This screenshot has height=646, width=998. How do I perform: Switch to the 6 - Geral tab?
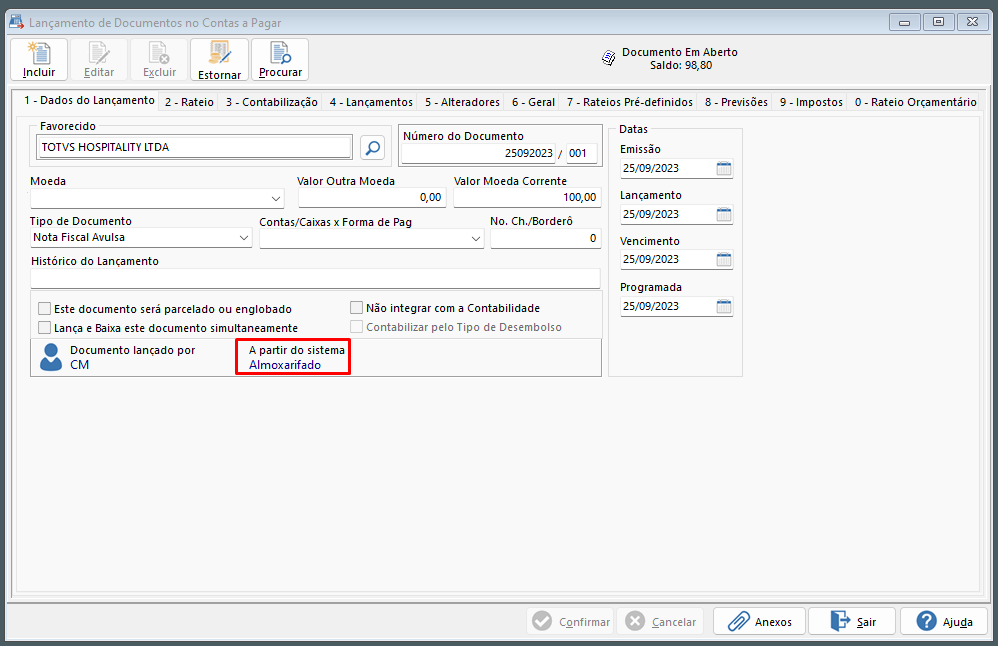pyautogui.click(x=533, y=102)
